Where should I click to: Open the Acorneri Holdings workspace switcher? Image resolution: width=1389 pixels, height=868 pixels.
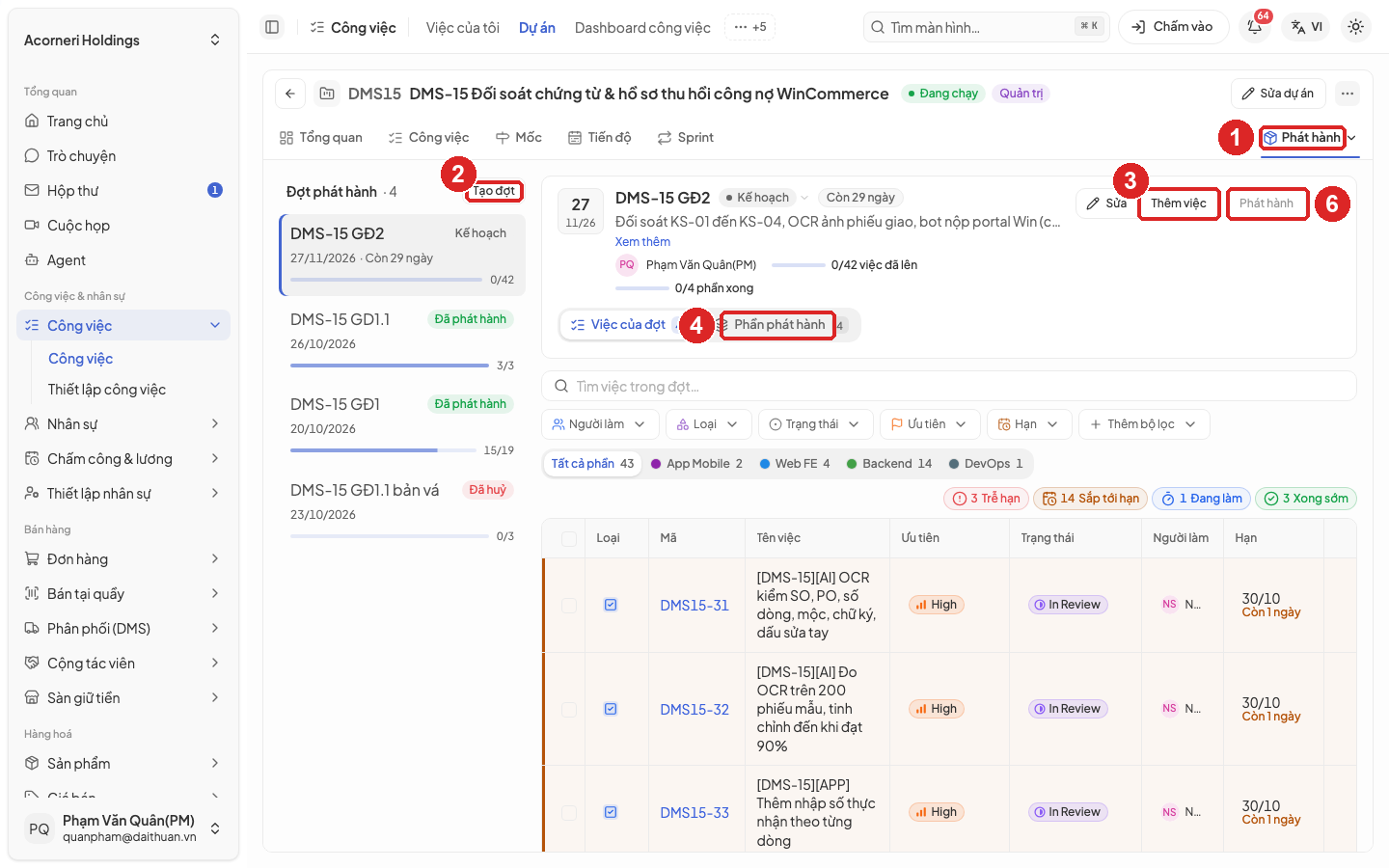pyautogui.click(x=123, y=41)
